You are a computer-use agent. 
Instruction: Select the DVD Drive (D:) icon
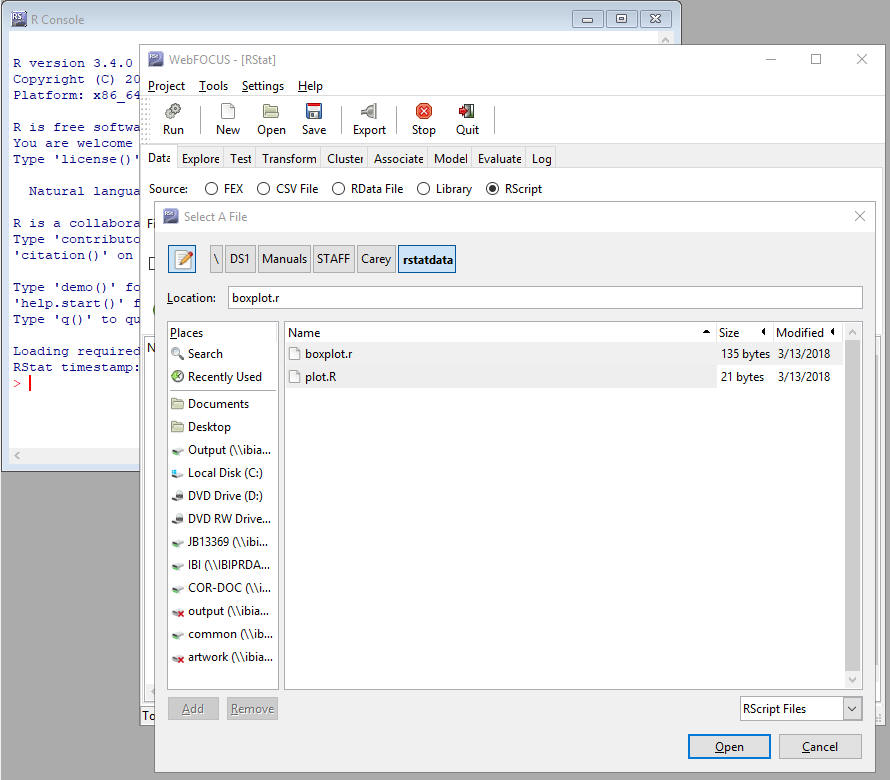pyautogui.click(x=178, y=496)
